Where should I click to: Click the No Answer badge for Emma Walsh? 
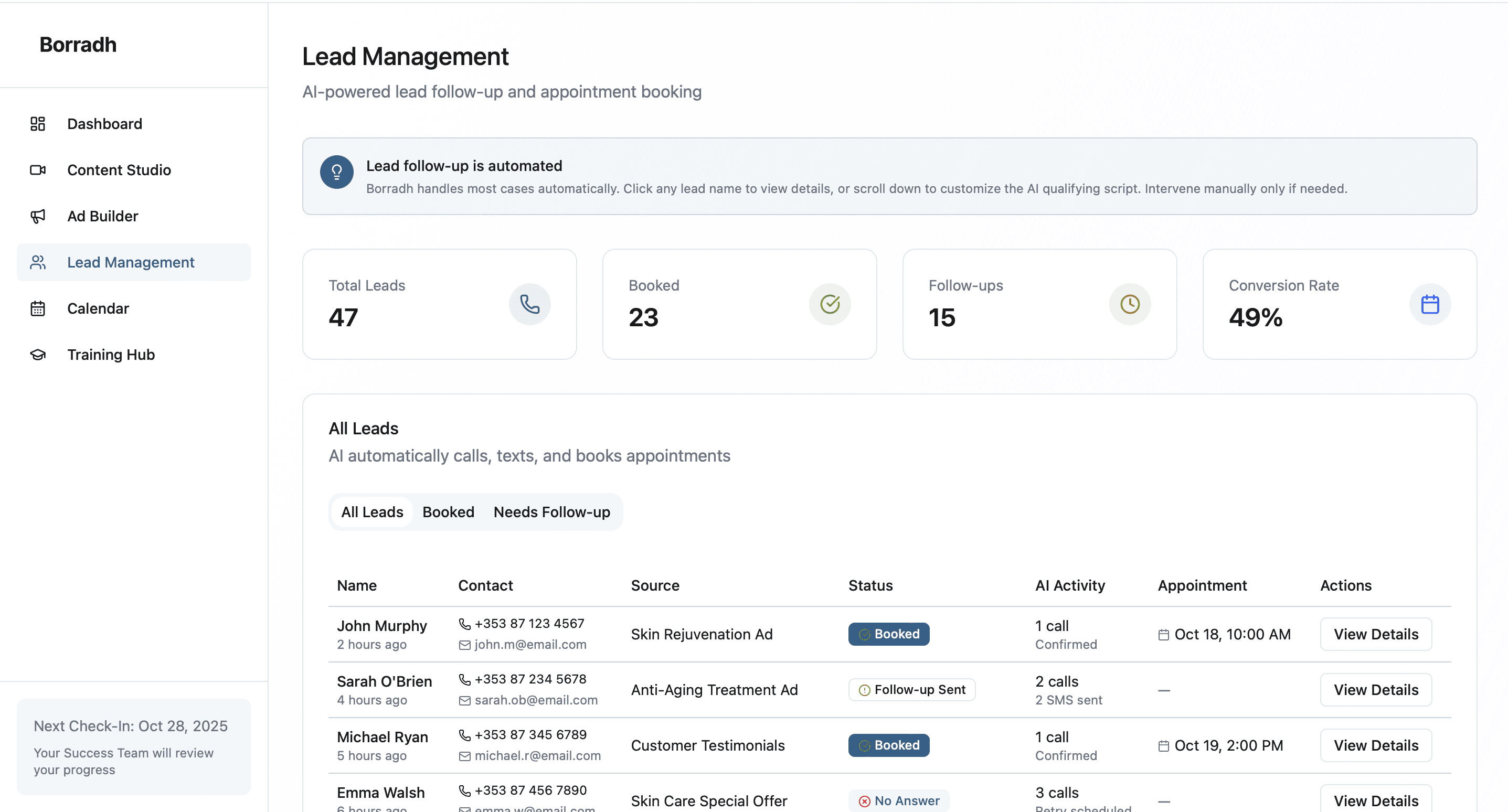(x=899, y=800)
